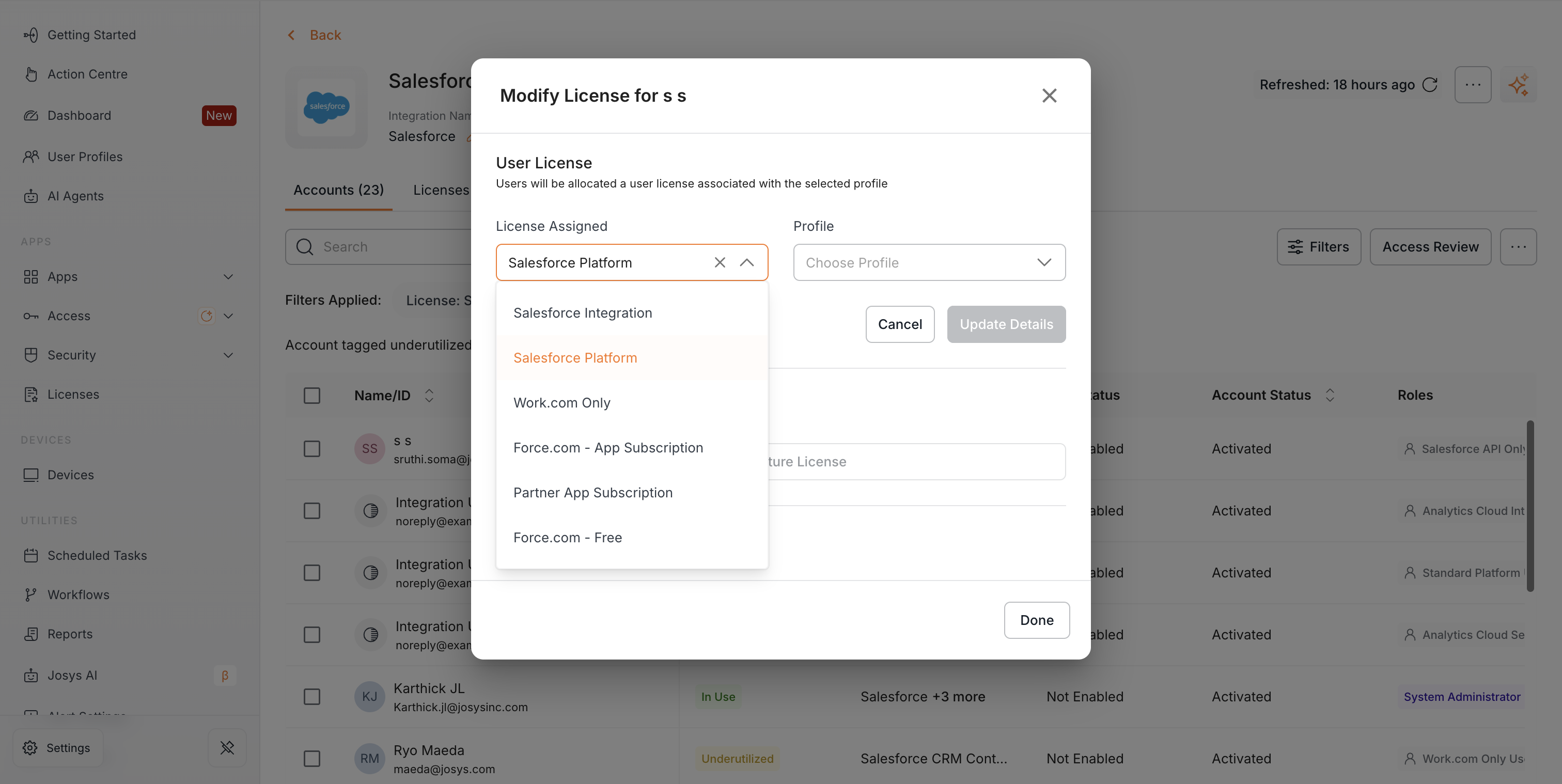Select the s s account checkbox
This screenshot has width=1562, height=784.
311,449
